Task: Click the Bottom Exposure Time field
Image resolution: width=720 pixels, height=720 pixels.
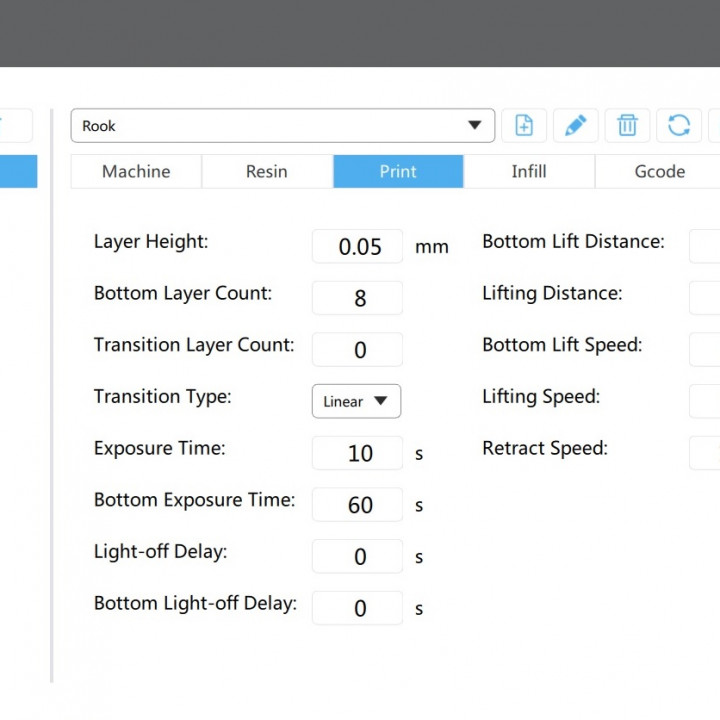Action: [358, 505]
